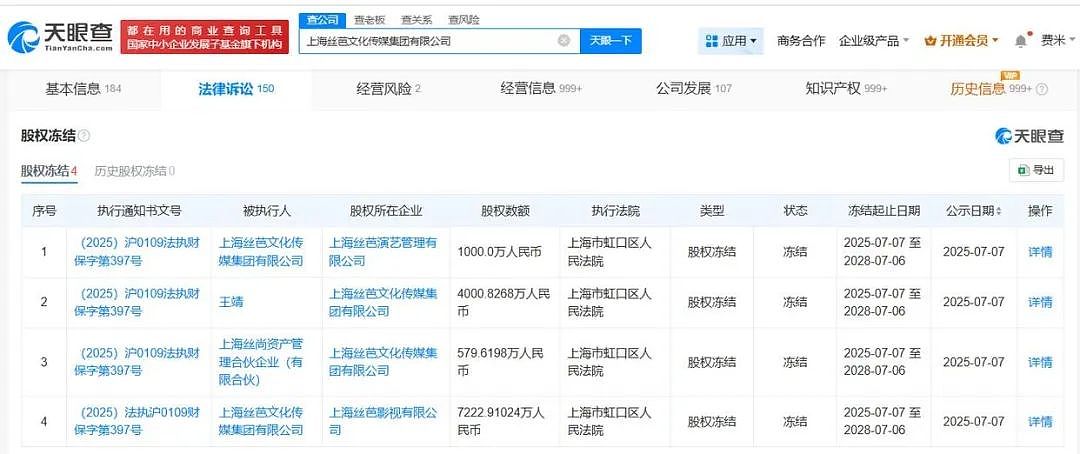Image resolution: width=1080 pixels, height=454 pixels.
Task: Select the 查老板 search tab
Action: pos(370,20)
